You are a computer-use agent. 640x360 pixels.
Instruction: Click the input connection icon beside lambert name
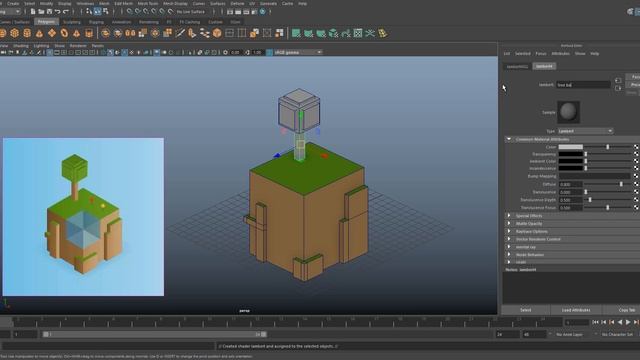pyautogui.click(x=618, y=80)
